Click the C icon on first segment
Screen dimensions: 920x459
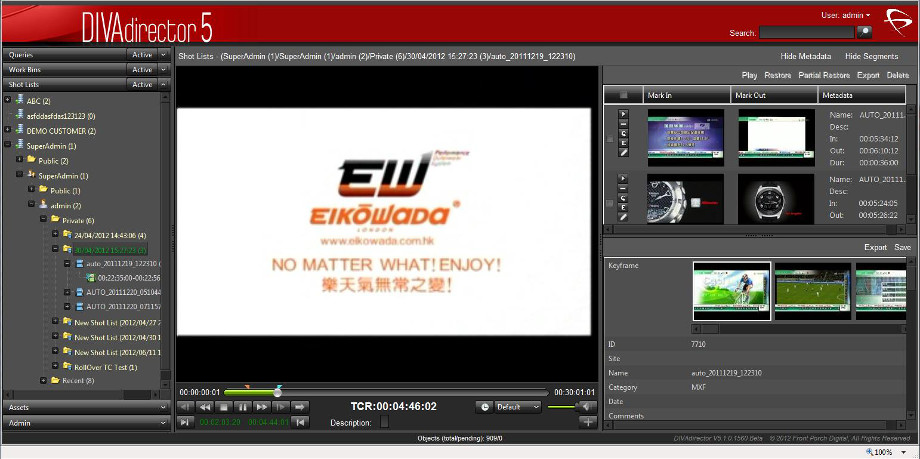[x=624, y=133]
